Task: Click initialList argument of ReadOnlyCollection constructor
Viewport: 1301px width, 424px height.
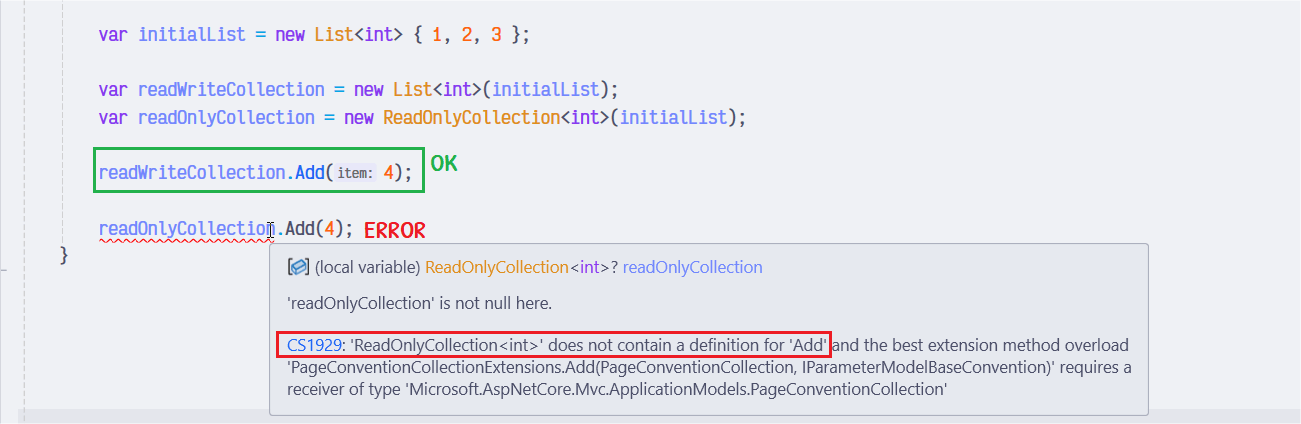Action: [x=673, y=117]
